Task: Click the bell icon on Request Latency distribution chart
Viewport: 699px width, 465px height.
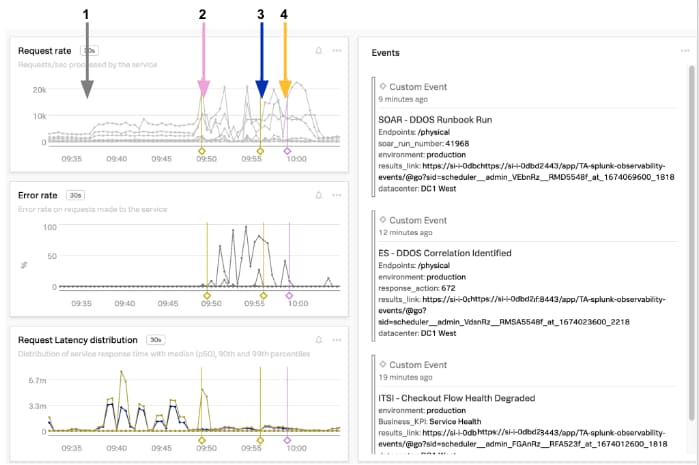Action: click(319, 340)
